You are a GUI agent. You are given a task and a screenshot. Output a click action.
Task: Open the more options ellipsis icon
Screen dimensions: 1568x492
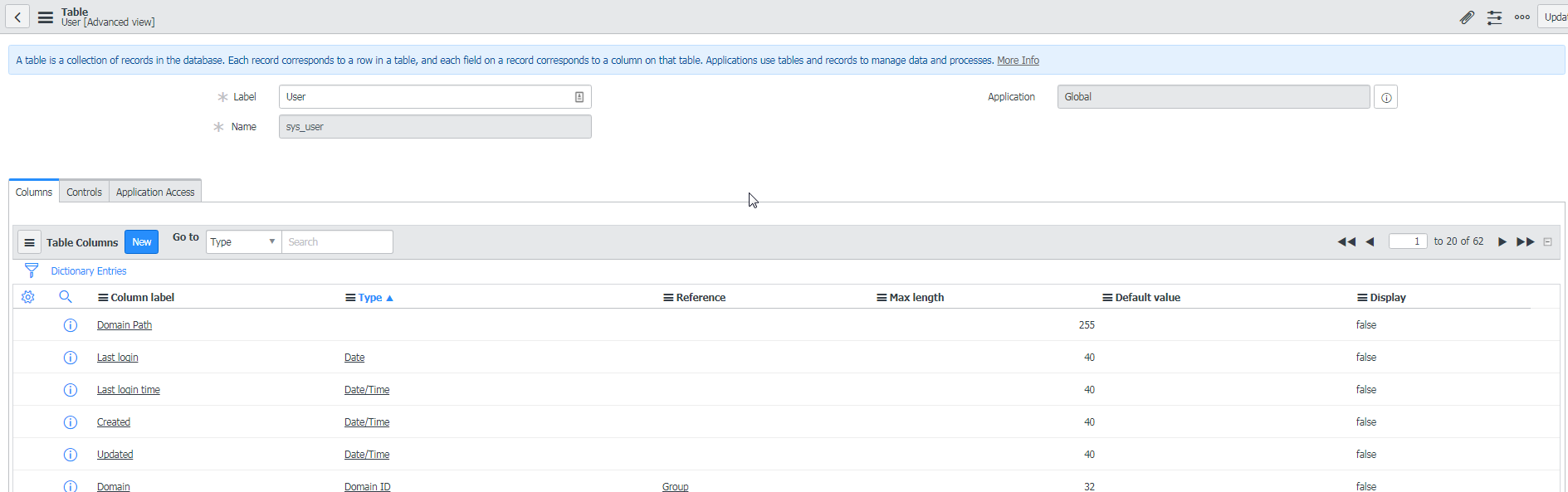[x=1522, y=17]
